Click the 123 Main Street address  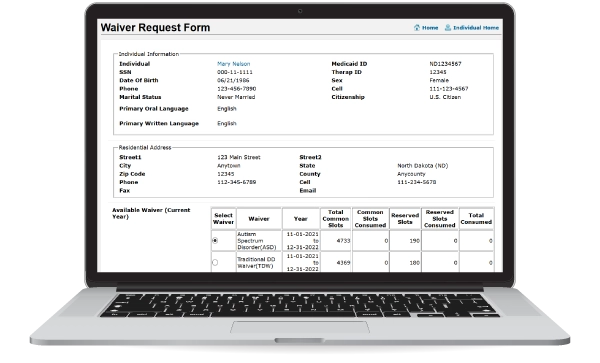click(239, 157)
